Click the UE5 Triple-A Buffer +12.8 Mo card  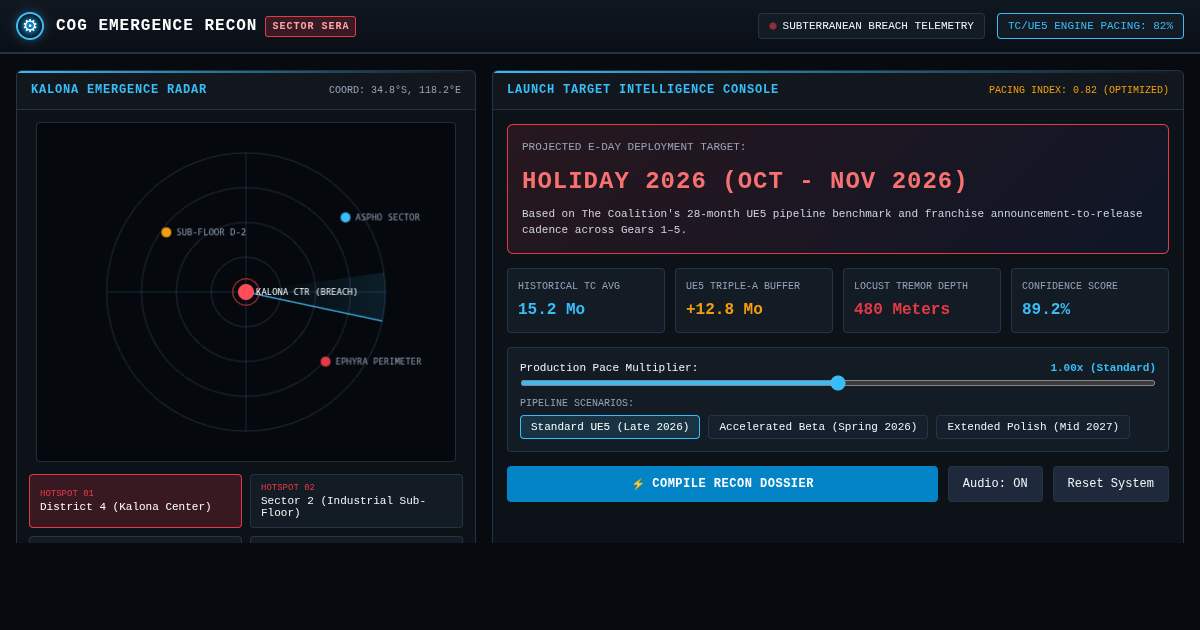pyautogui.click(x=754, y=300)
